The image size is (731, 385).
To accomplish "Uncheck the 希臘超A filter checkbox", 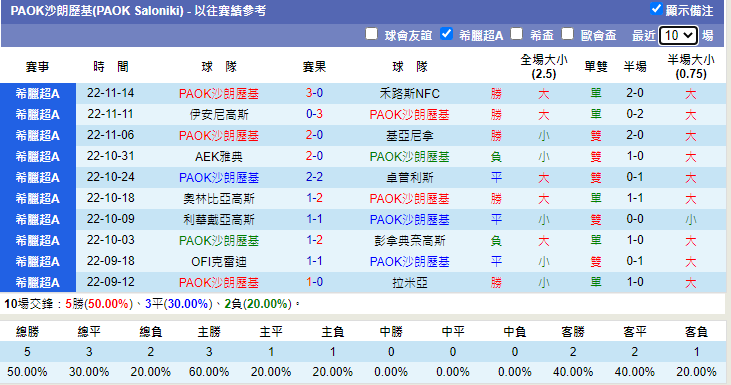I will pyautogui.click(x=446, y=34).
